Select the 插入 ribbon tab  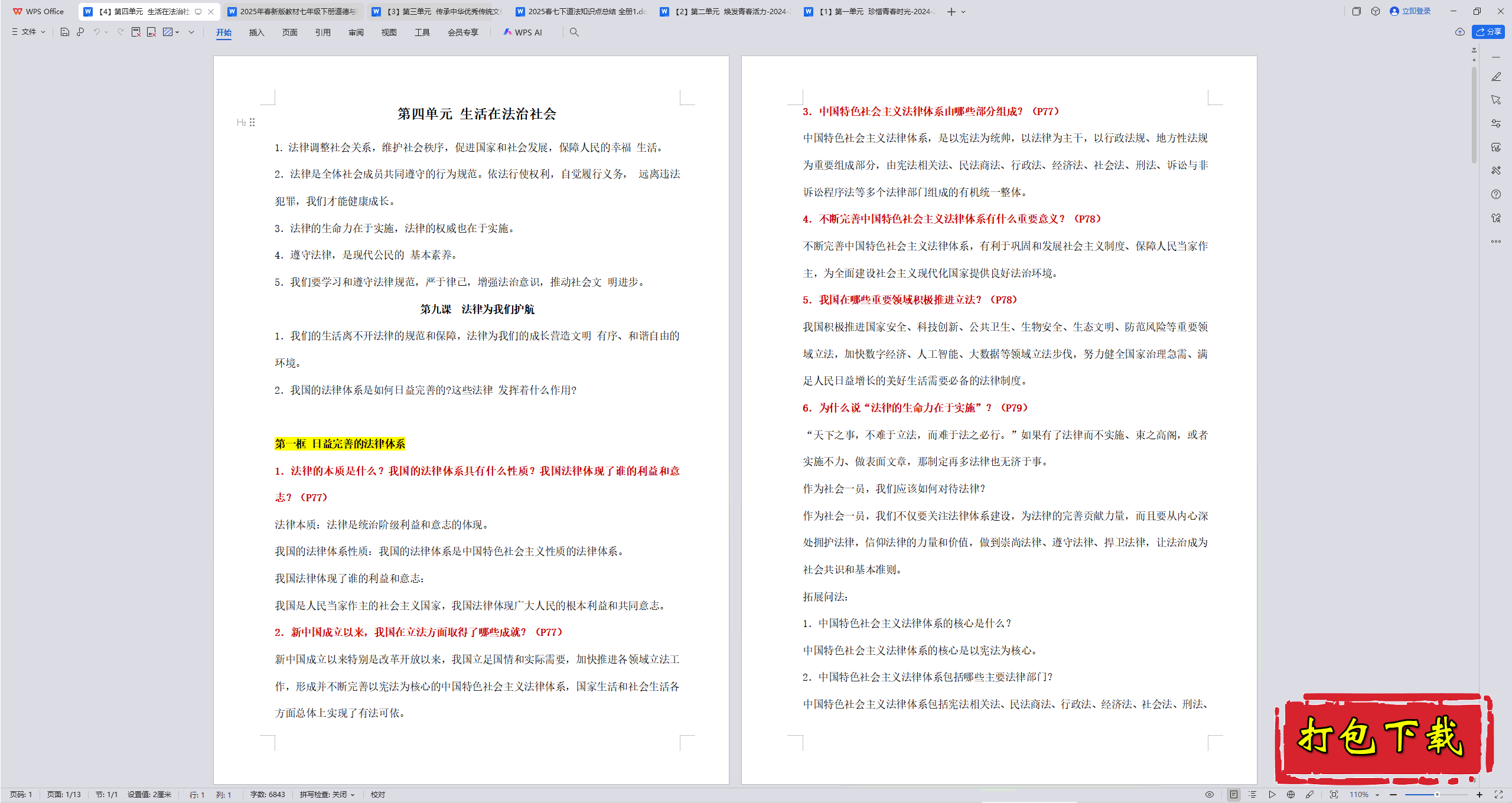pos(257,32)
